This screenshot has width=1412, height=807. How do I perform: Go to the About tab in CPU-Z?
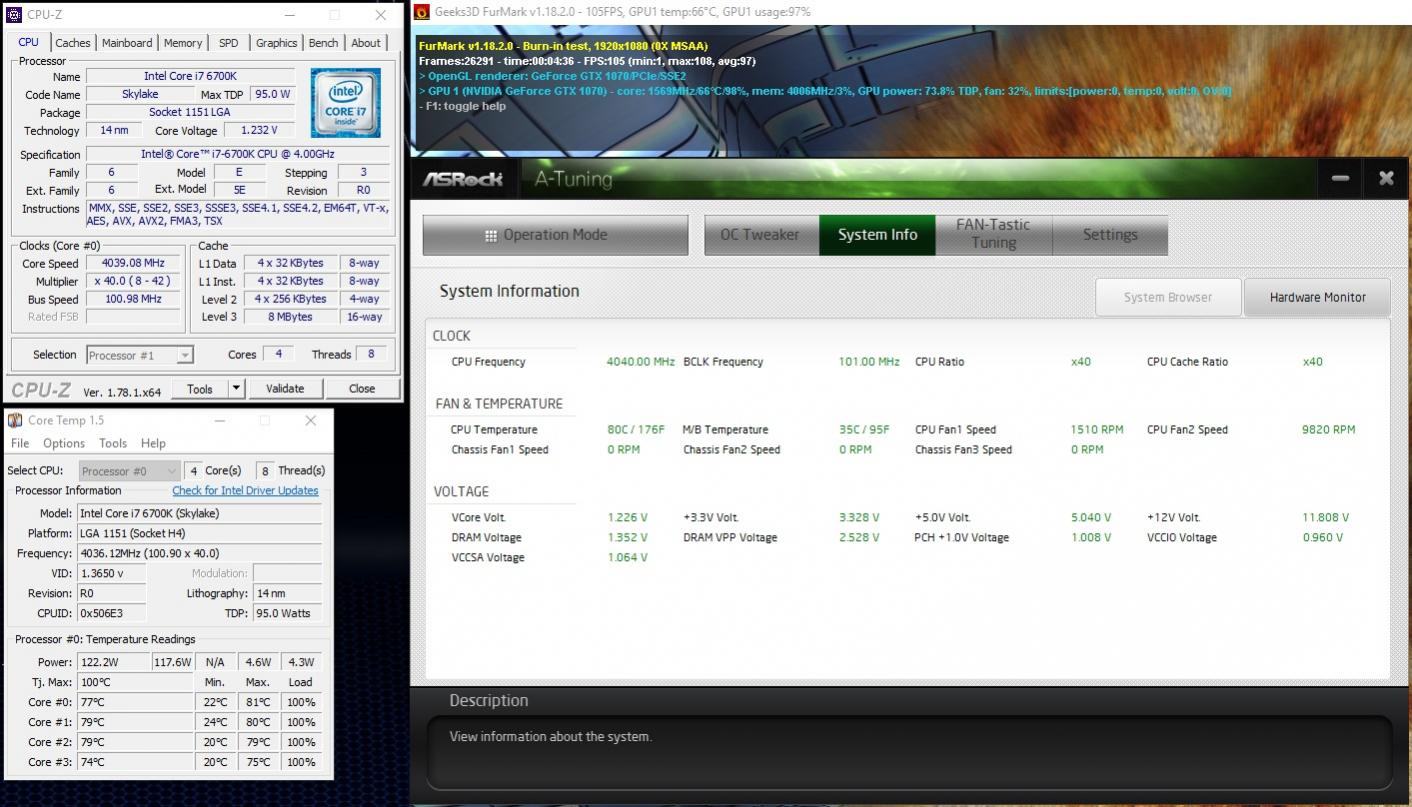366,43
